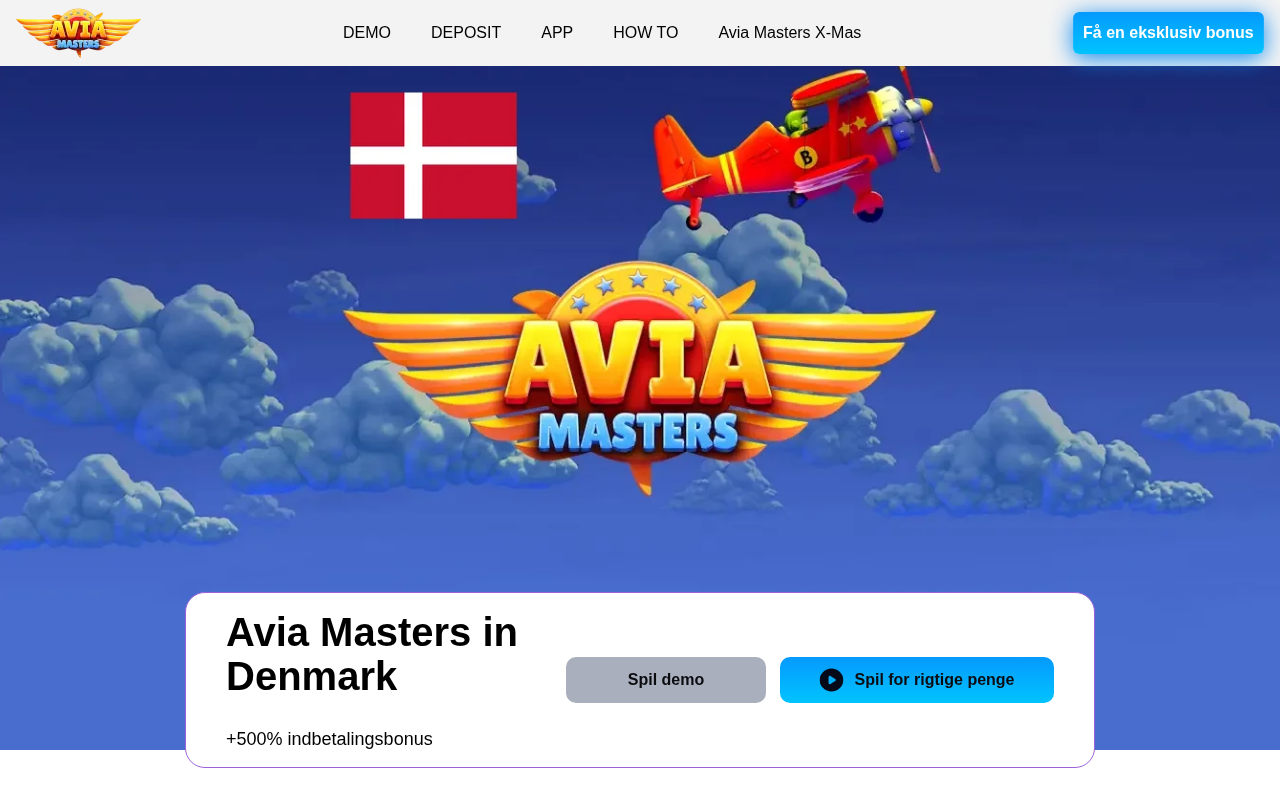
Task: Open the DEMO menu item
Action: coord(367,33)
